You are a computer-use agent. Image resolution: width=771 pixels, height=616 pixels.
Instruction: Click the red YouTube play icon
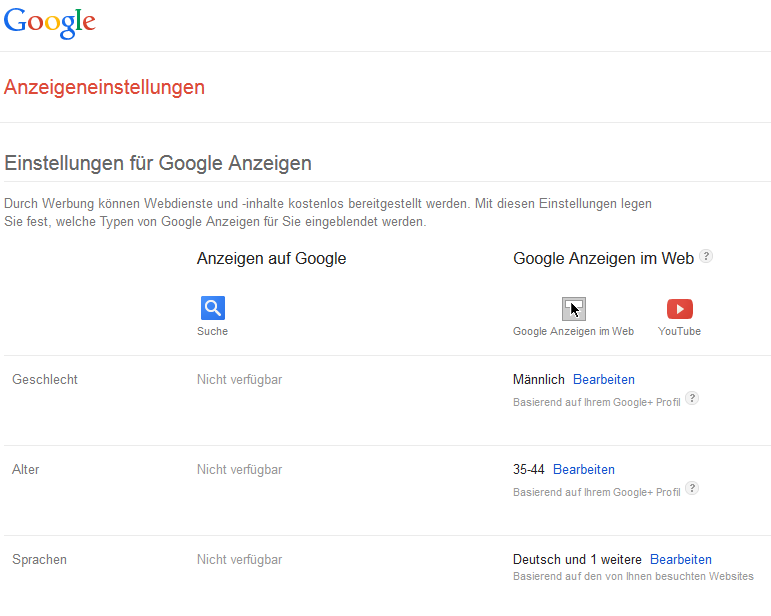point(680,309)
